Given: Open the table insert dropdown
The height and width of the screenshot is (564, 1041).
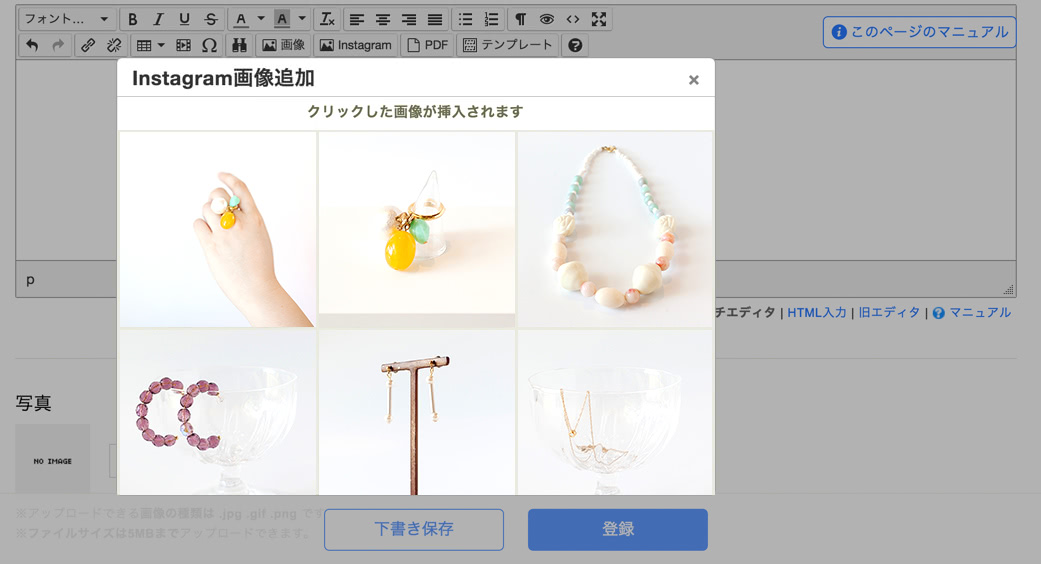Looking at the screenshot, I should pos(150,45).
